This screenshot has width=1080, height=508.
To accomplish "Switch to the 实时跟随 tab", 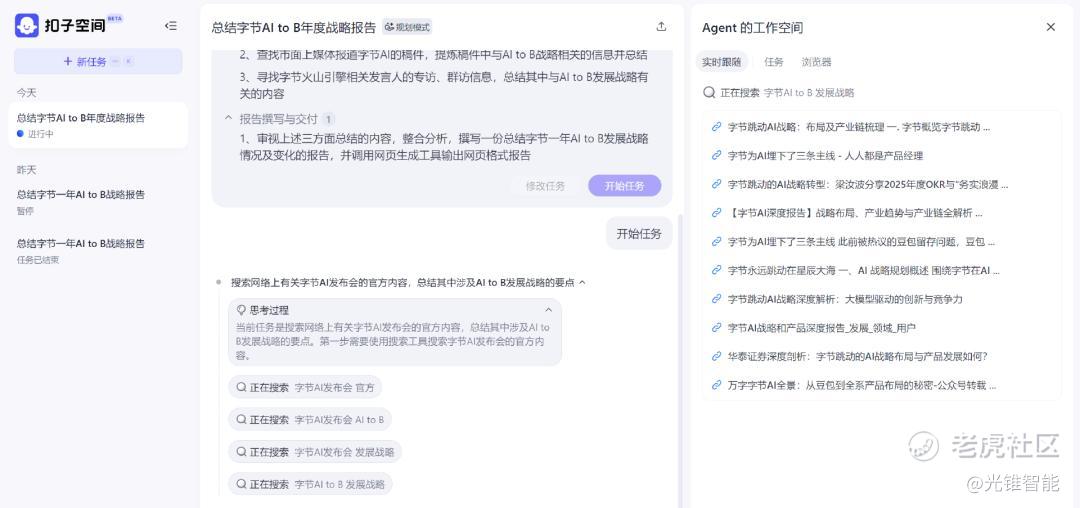I will pyautogui.click(x=721, y=62).
